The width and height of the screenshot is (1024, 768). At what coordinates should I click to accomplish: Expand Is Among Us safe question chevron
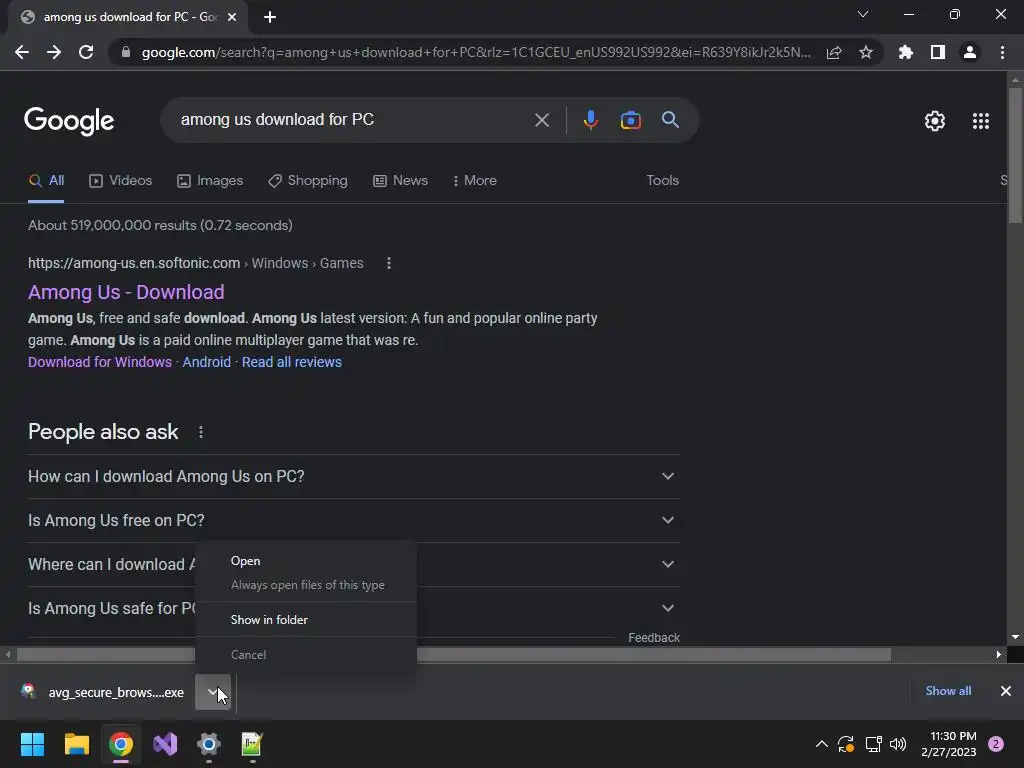[667, 608]
